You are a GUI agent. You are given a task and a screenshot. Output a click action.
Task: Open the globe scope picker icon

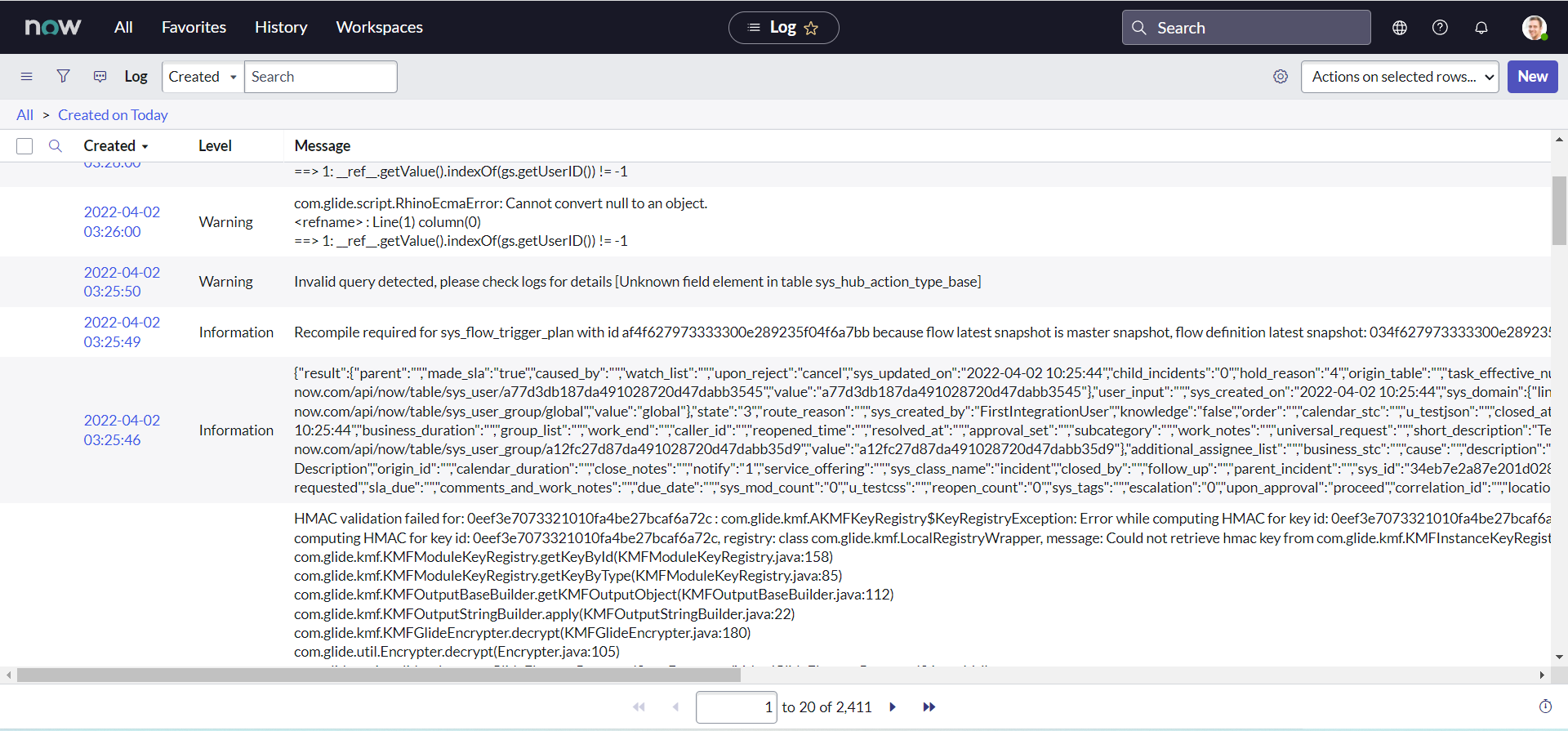click(1400, 28)
